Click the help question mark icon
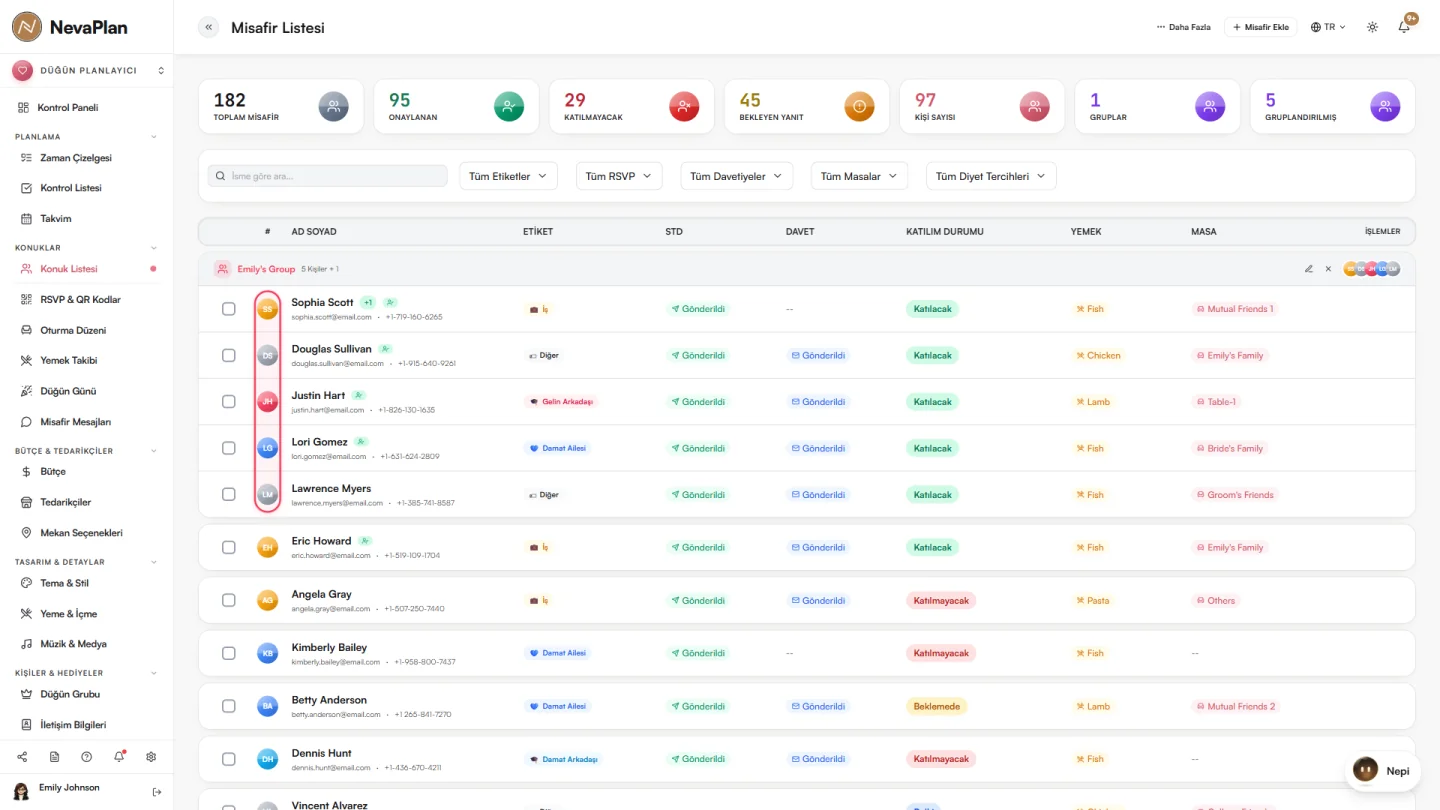This screenshot has width=1440, height=810. pos(87,757)
